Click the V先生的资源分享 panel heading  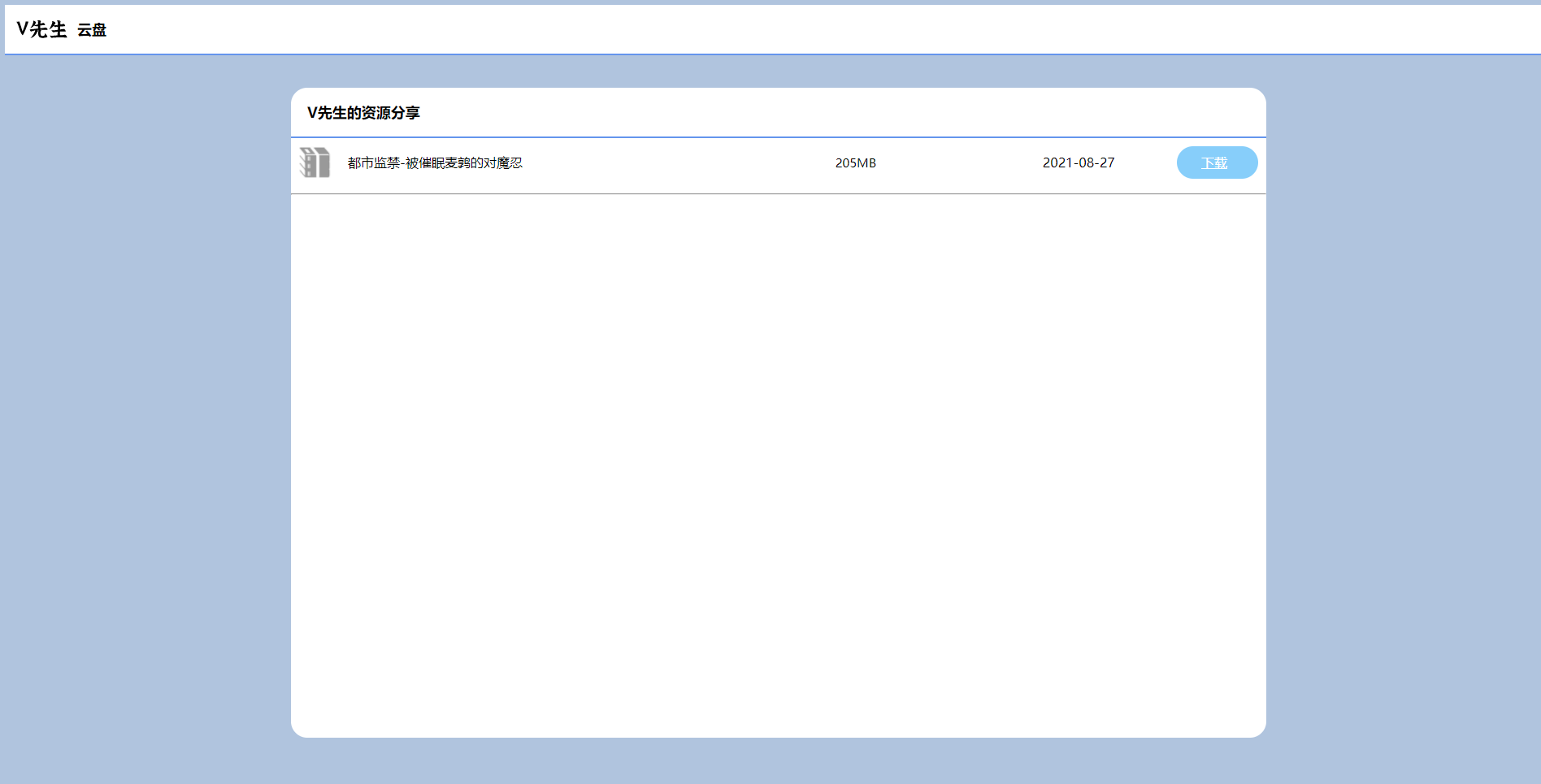click(x=363, y=113)
